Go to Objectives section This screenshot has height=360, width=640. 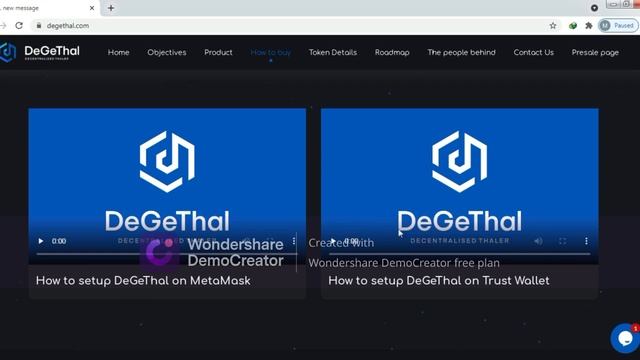coord(167,52)
